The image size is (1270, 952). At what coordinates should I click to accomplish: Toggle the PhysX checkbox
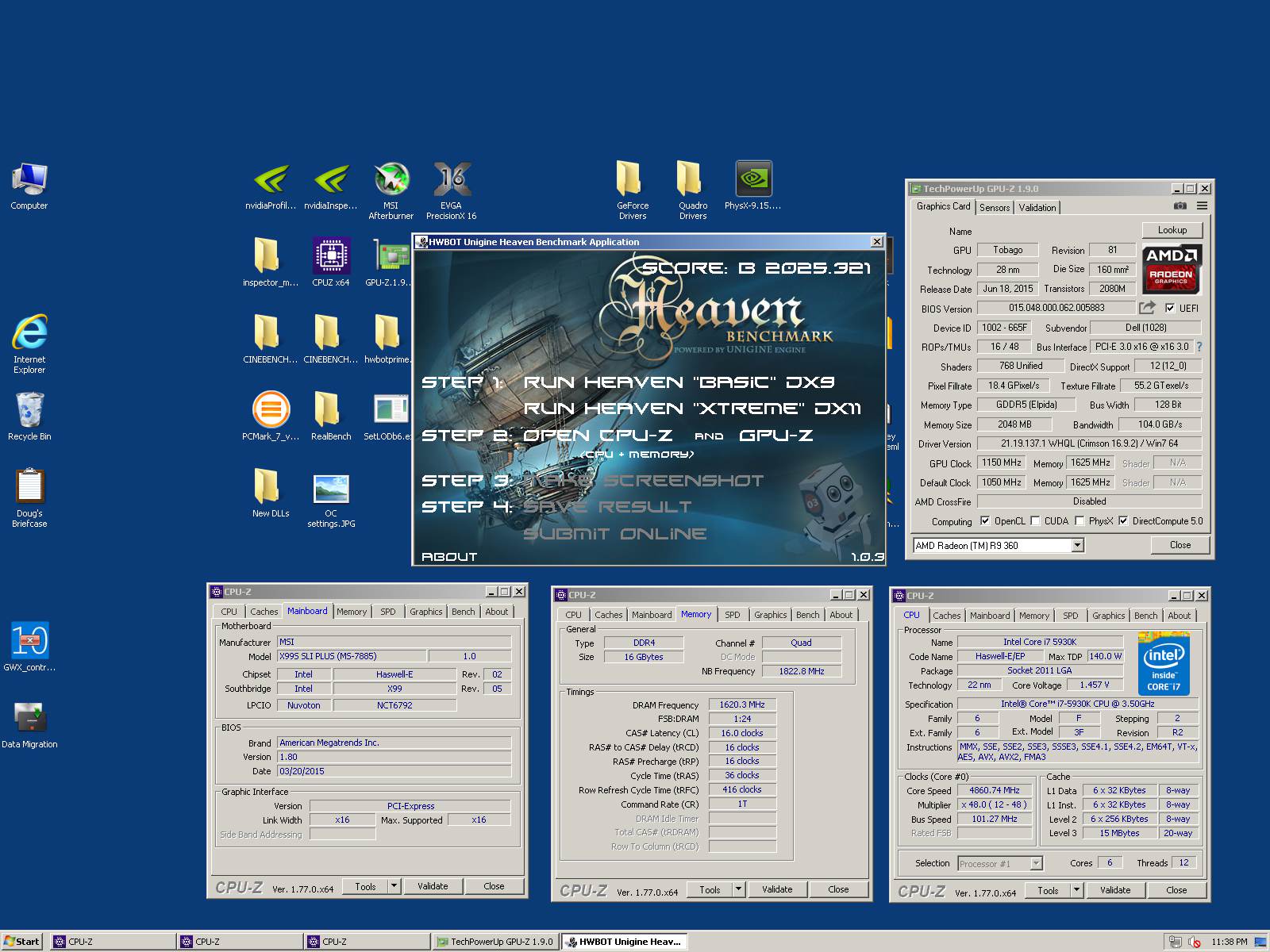(x=1079, y=521)
